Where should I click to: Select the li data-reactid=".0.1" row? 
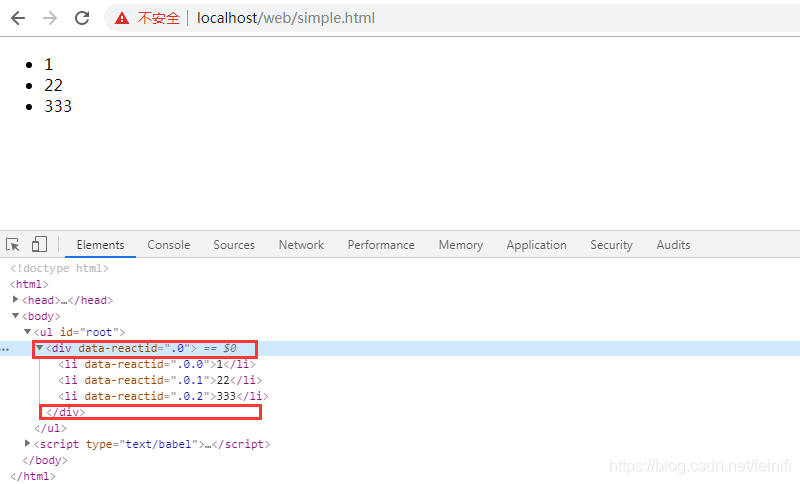pyautogui.click(x=160, y=380)
